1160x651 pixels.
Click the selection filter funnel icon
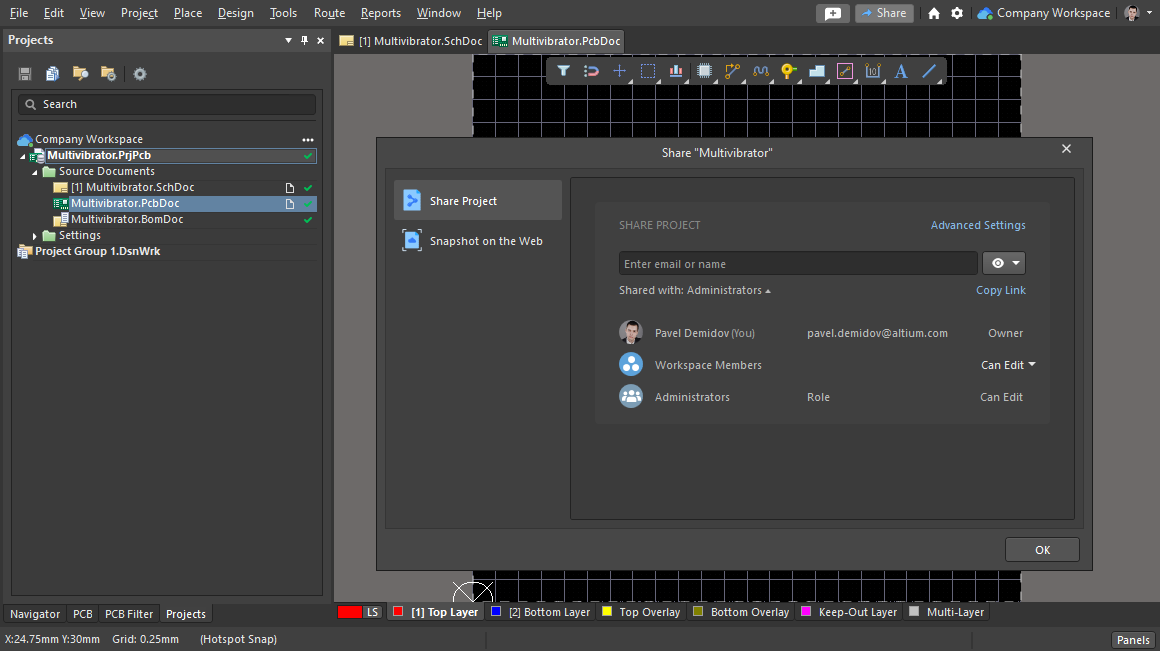click(563, 71)
